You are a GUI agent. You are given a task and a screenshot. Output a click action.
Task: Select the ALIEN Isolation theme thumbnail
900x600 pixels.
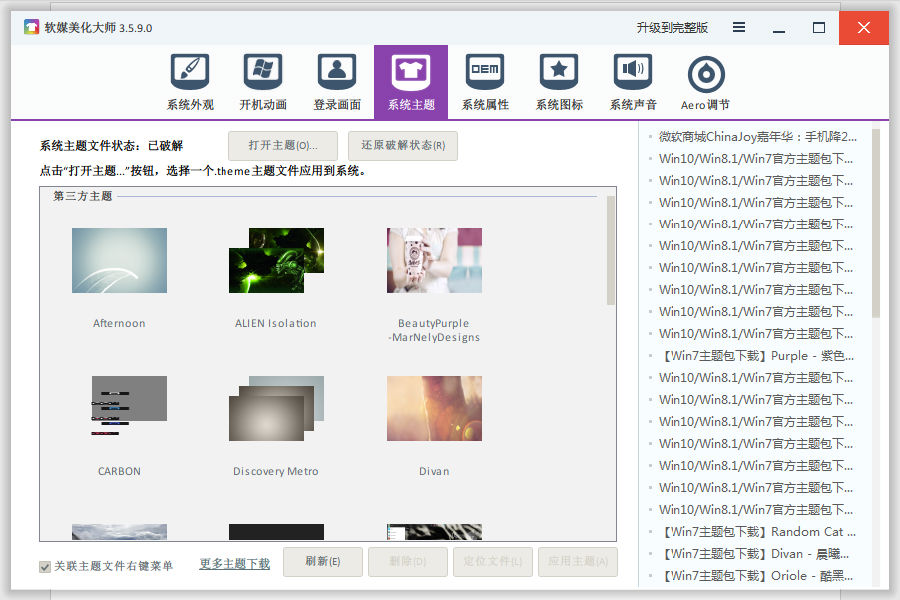[276, 261]
